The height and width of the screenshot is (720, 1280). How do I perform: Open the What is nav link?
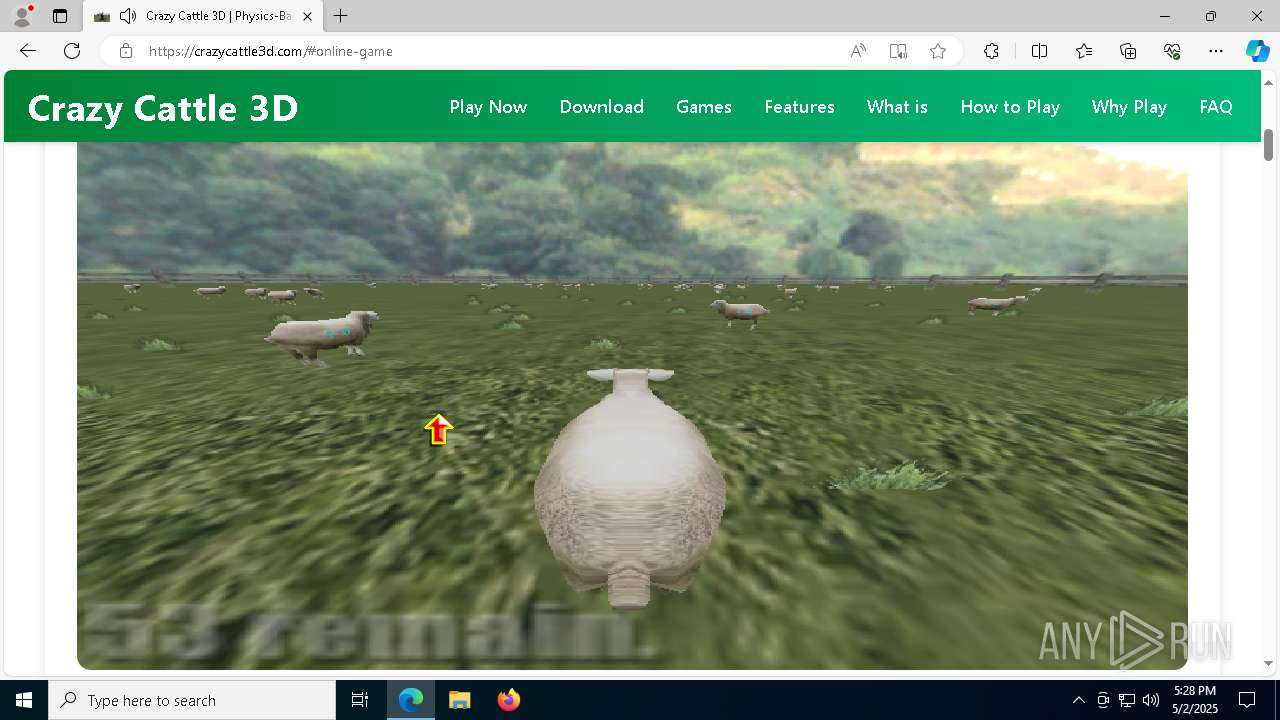897,107
